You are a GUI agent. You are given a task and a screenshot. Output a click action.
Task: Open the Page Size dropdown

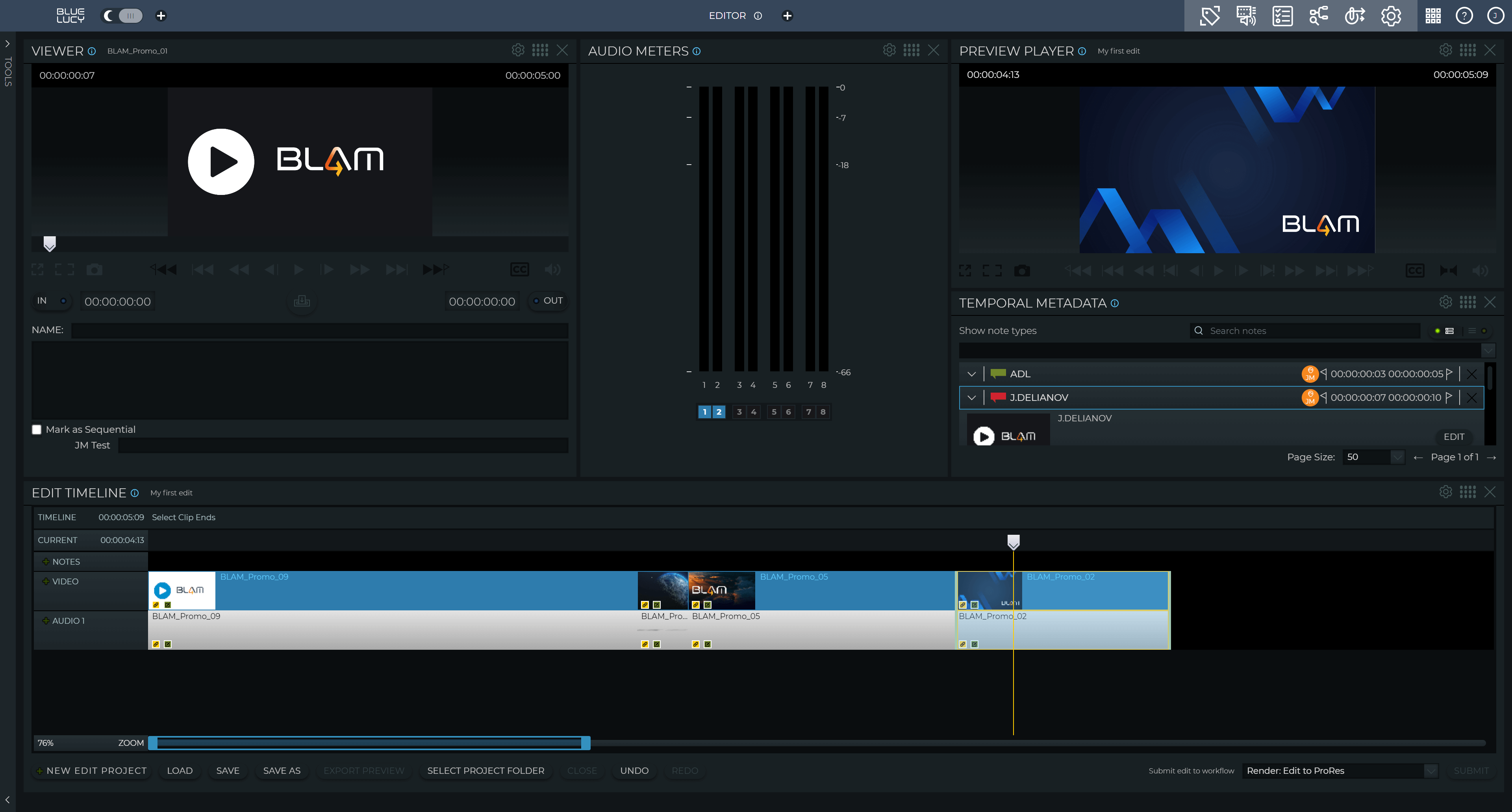(1373, 457)
